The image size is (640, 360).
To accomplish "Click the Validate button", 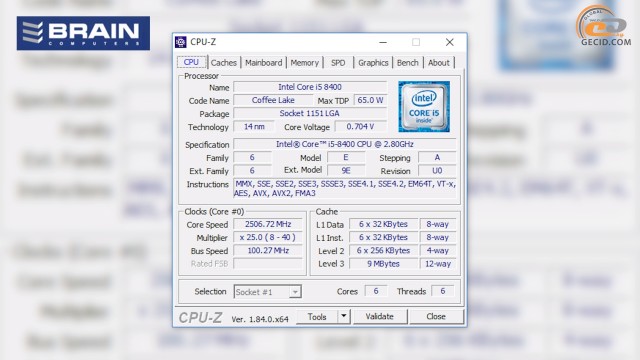I will point(380,316).
